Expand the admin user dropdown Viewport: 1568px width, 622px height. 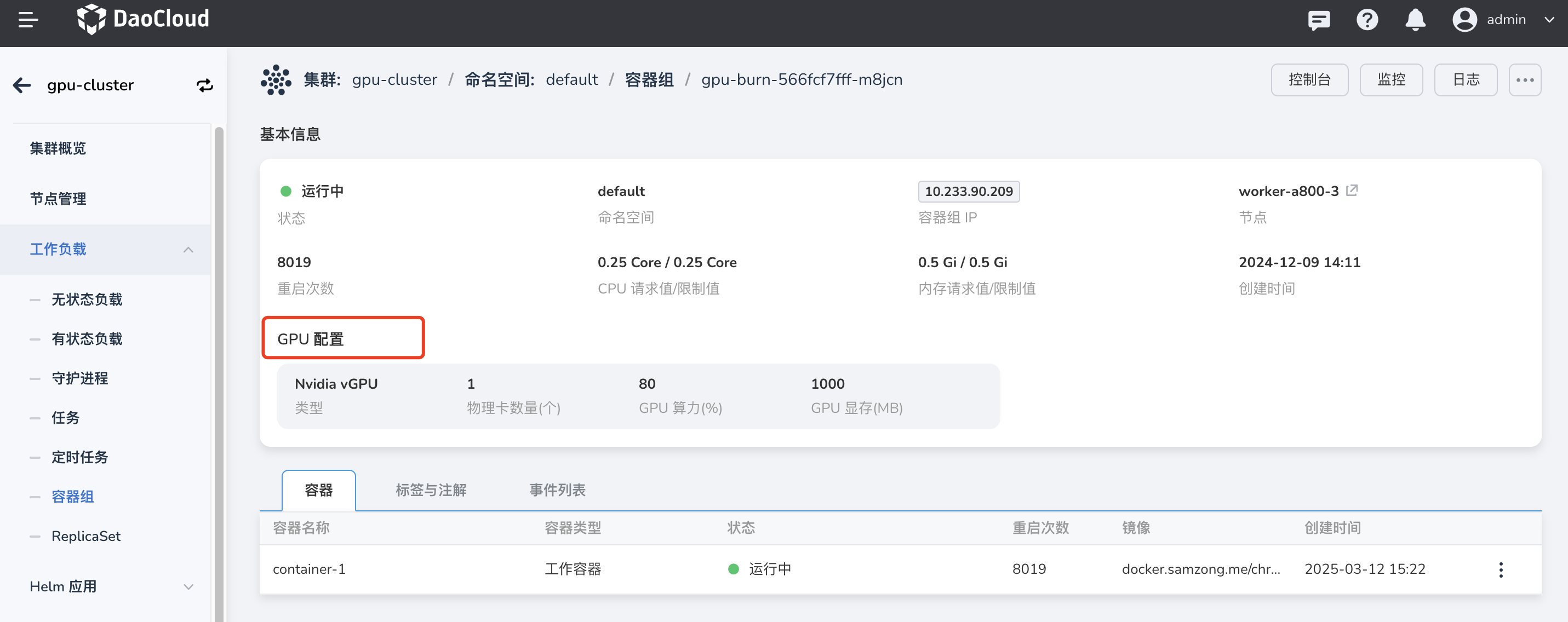[x=1549, y=20]
